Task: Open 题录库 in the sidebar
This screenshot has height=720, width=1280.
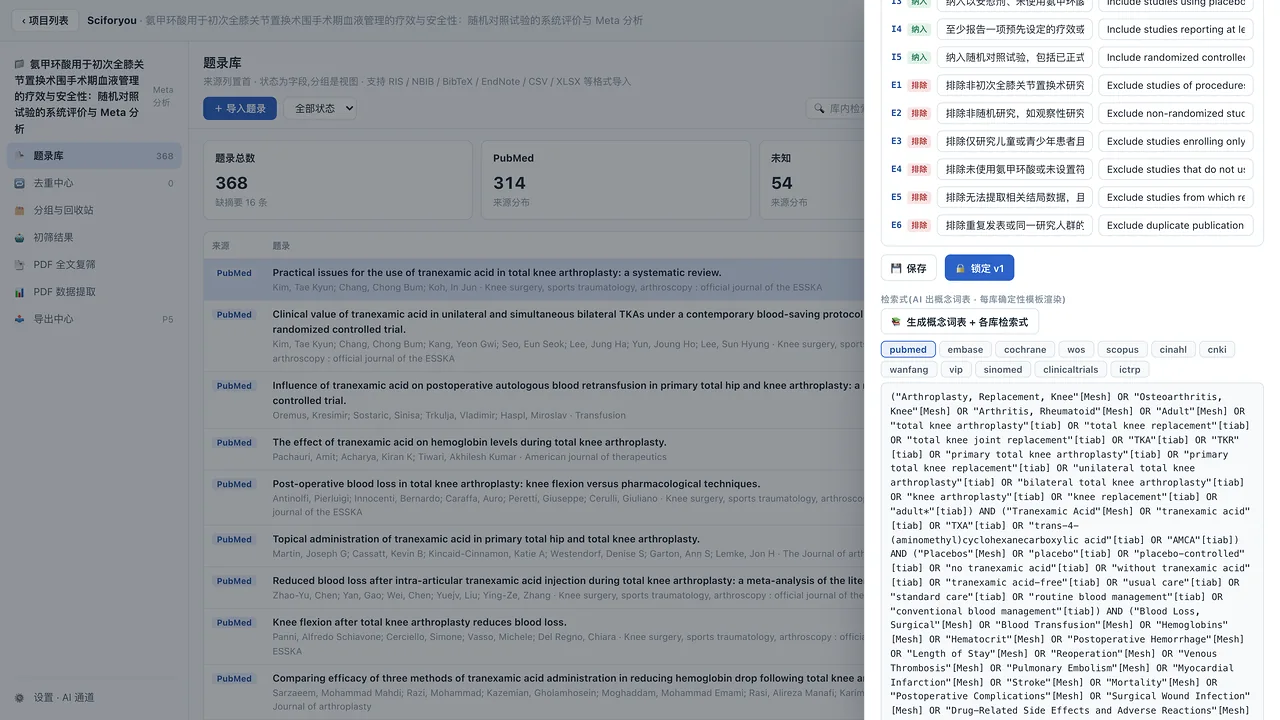Action: (x=94, y=156)
